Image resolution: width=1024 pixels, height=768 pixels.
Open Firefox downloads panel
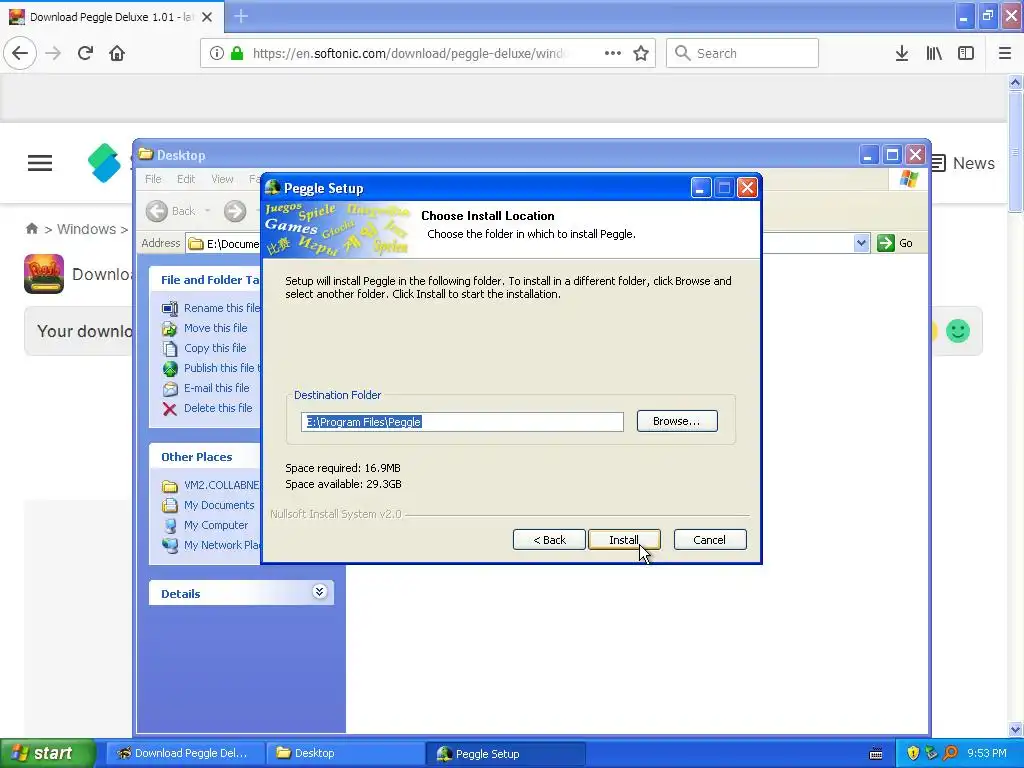(x=902, y=53)
